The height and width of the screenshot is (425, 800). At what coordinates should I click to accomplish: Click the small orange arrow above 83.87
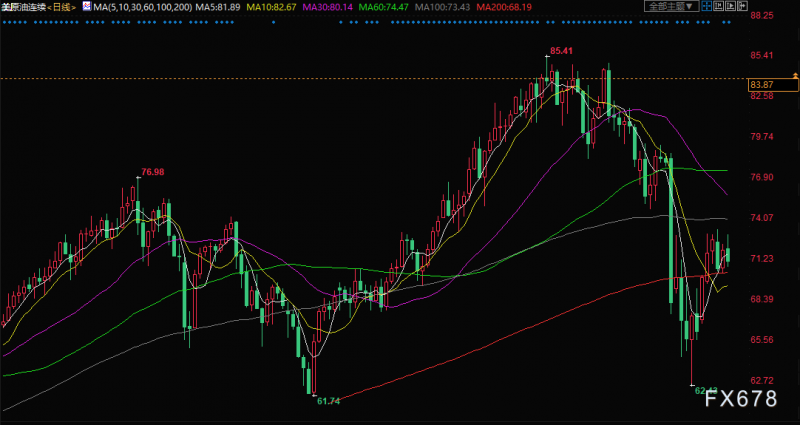point(795,75)
